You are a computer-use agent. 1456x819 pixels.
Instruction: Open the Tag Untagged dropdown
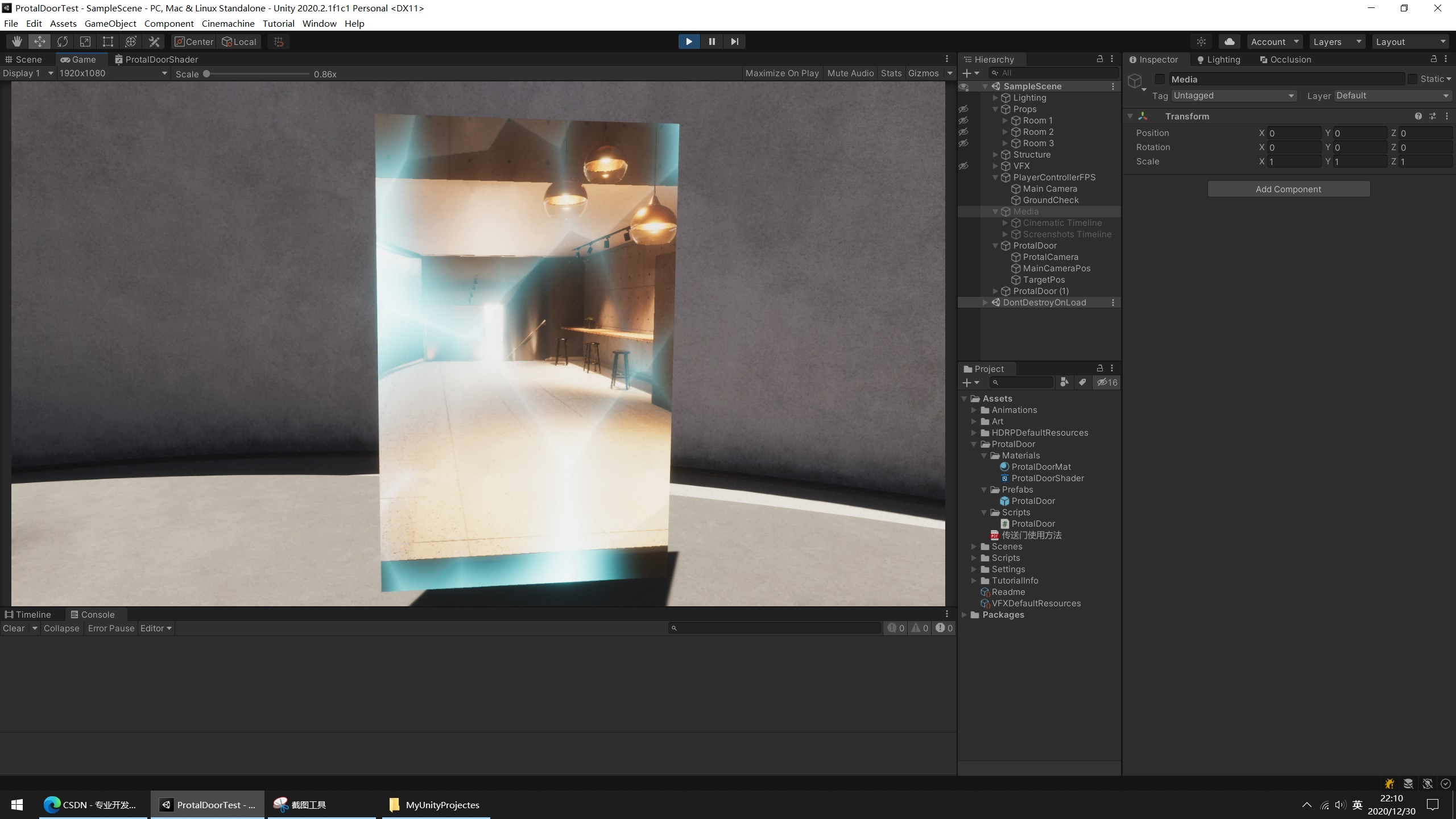(1234, 96)
